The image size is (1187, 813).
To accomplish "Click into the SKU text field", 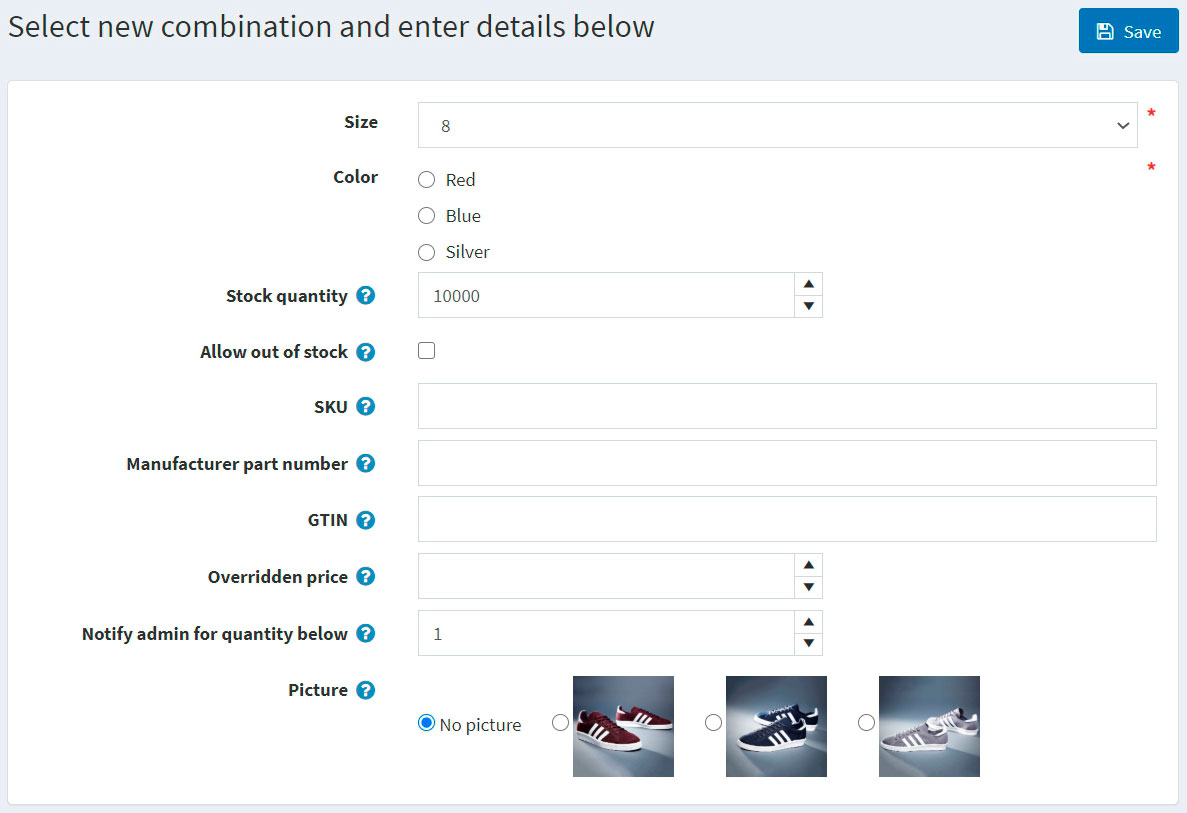I will tap(786, 406).
